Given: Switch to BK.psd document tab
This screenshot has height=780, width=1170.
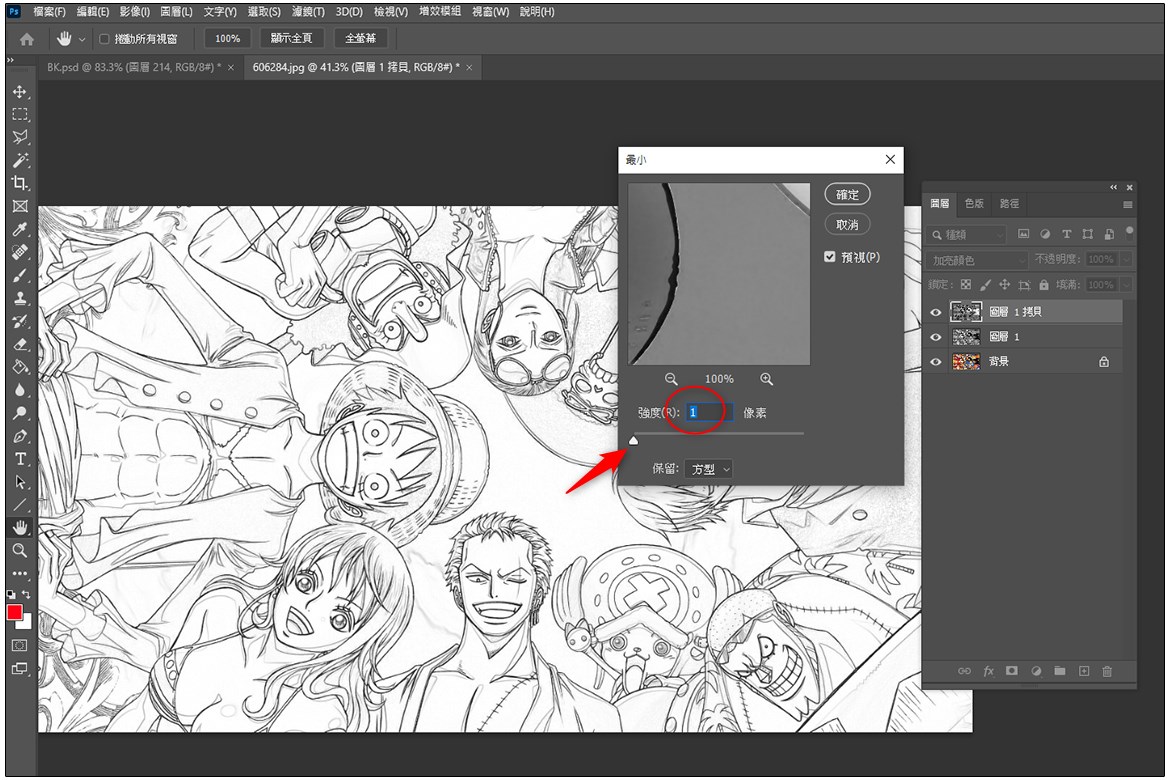Looking at the screenshot, I should (134, 67).
